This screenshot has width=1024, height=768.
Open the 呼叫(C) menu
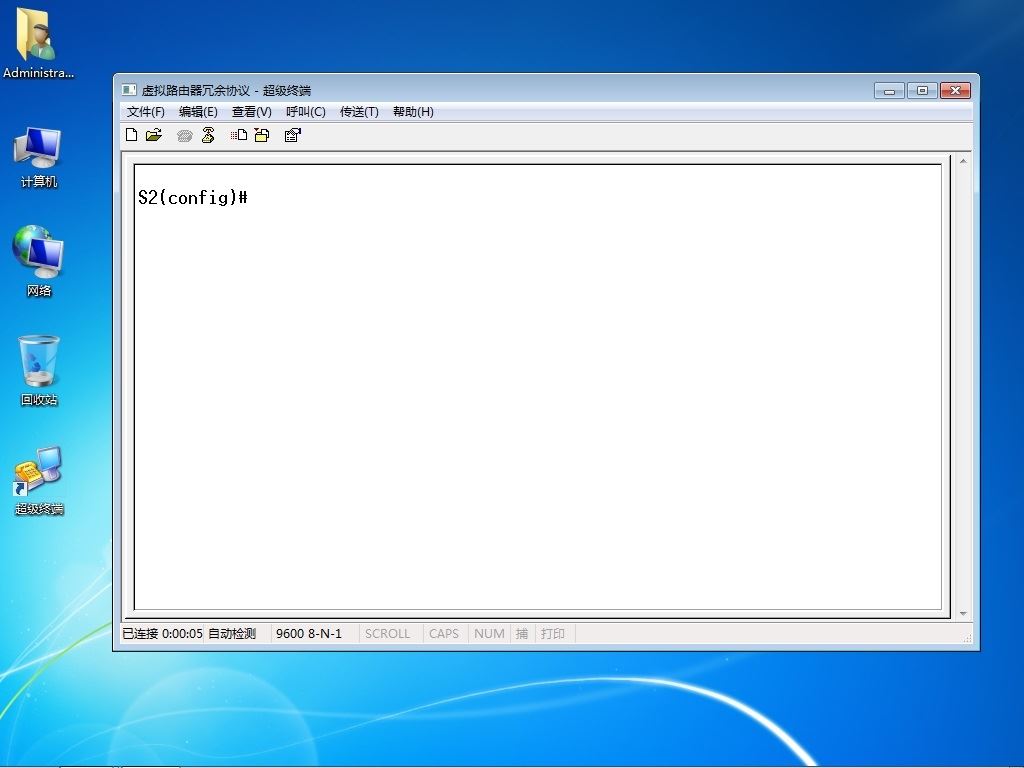[x=306, y=112]
